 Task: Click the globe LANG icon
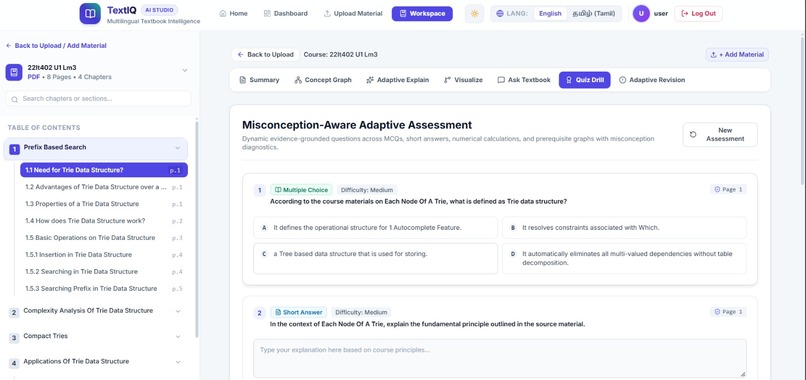point(500,14)
